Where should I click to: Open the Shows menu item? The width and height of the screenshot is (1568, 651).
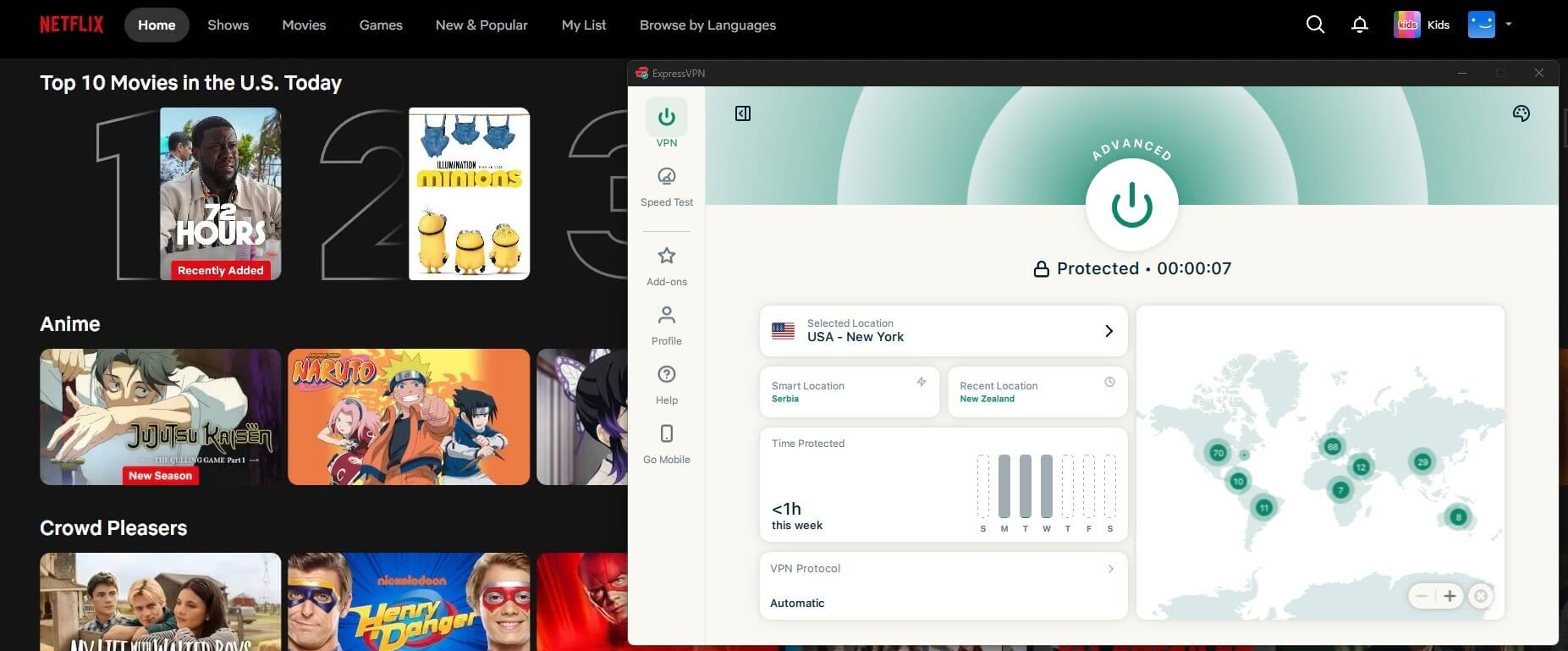tap(228, 25)
